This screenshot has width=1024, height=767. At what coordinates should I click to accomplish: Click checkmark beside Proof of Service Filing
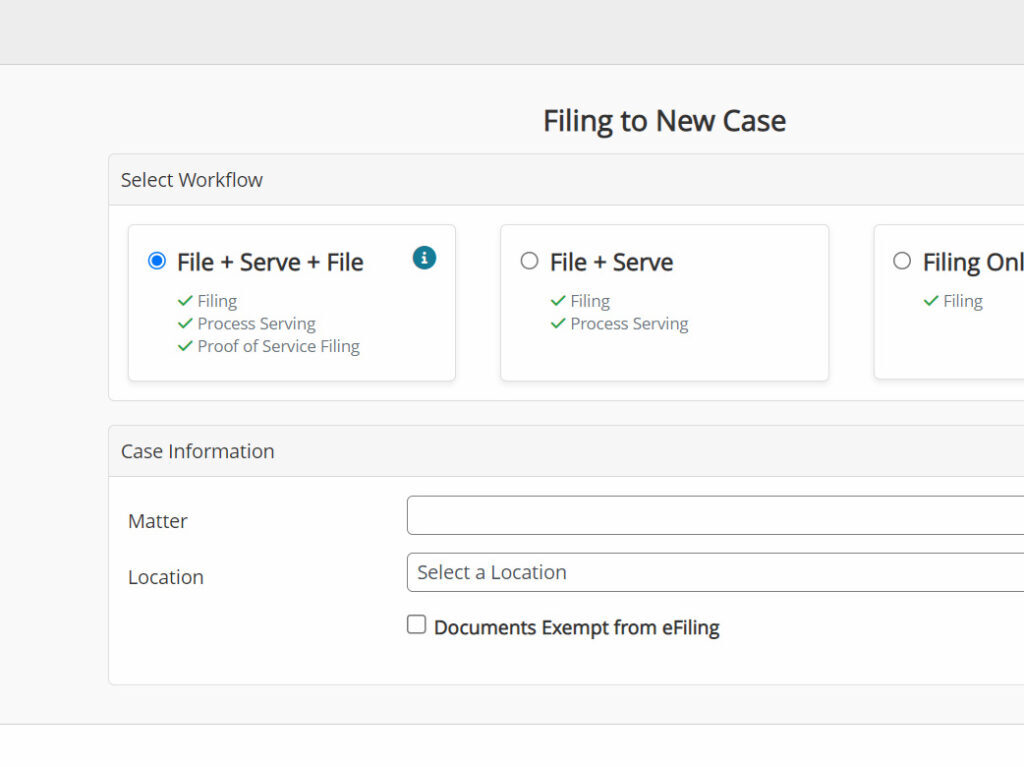(x=185, y=346)
